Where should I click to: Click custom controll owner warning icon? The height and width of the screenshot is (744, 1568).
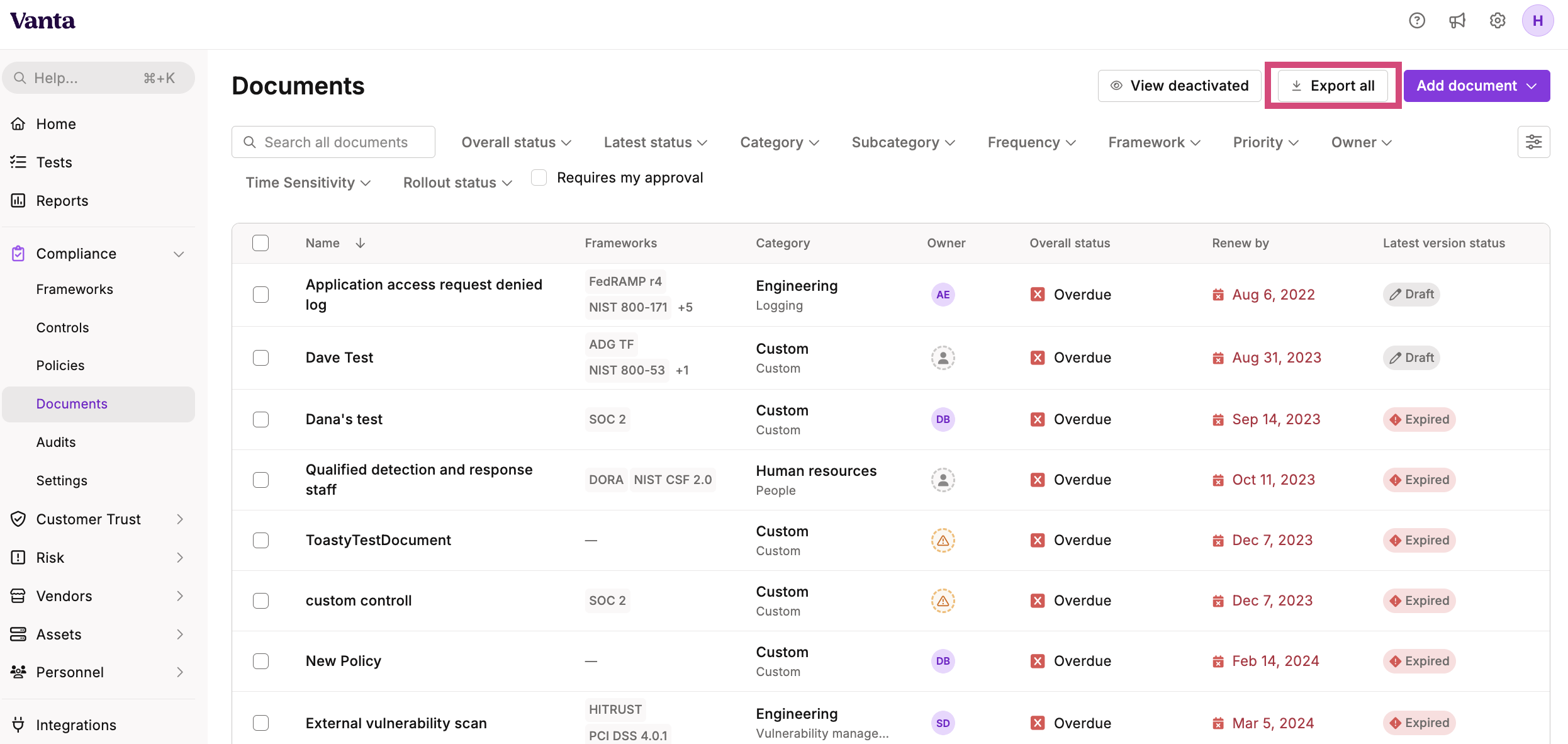[x=943, y=600]
